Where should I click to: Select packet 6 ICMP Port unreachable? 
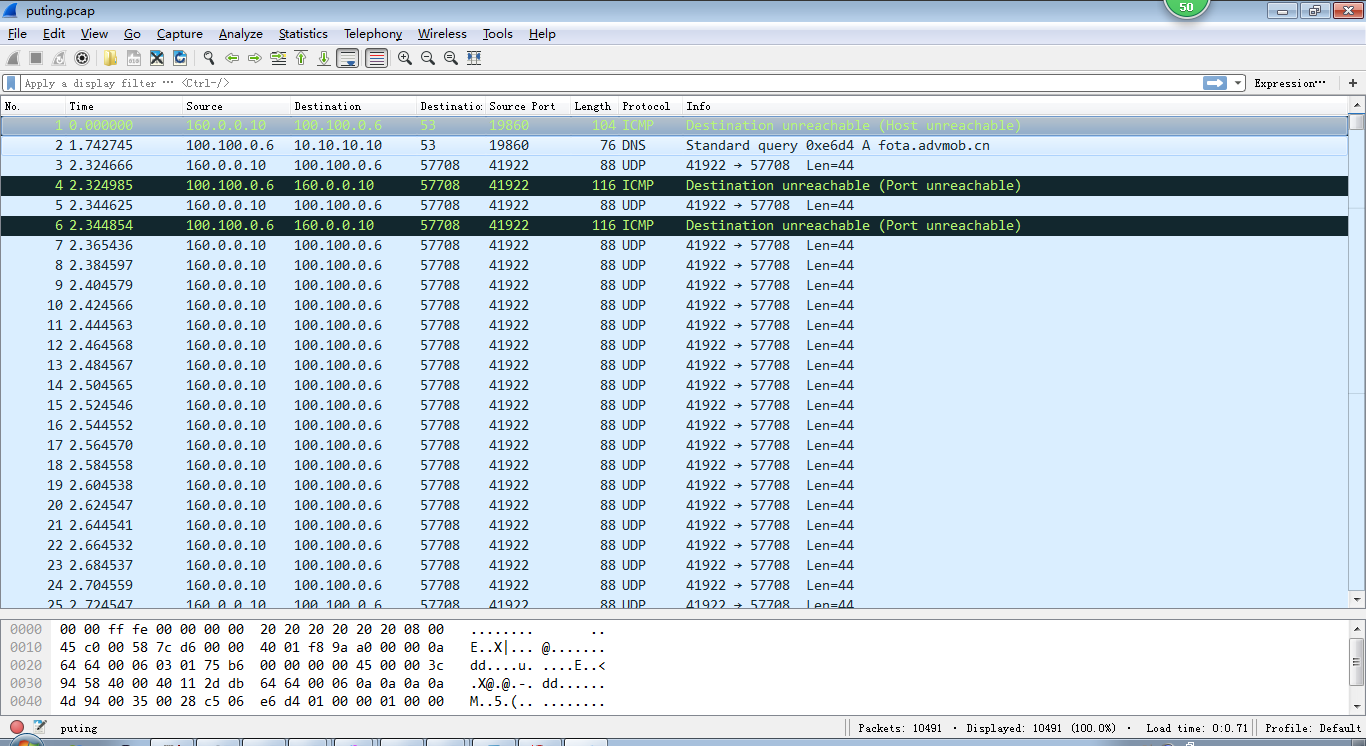point(673,225)
